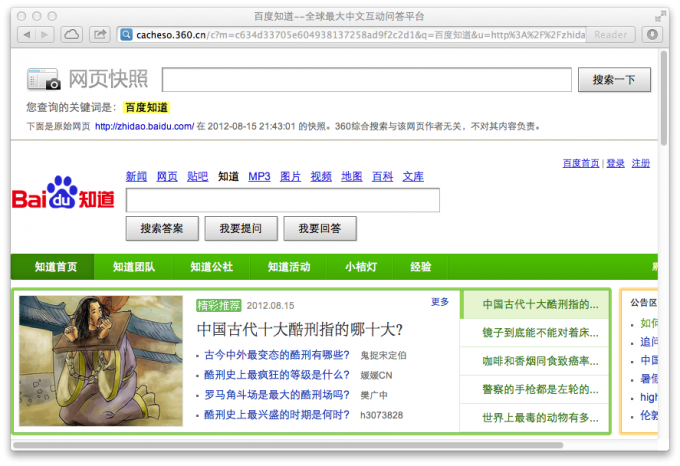Viewport: 680px width, 466px height.
Task: Click the 搜索答案 button
Action: (162, 228)
